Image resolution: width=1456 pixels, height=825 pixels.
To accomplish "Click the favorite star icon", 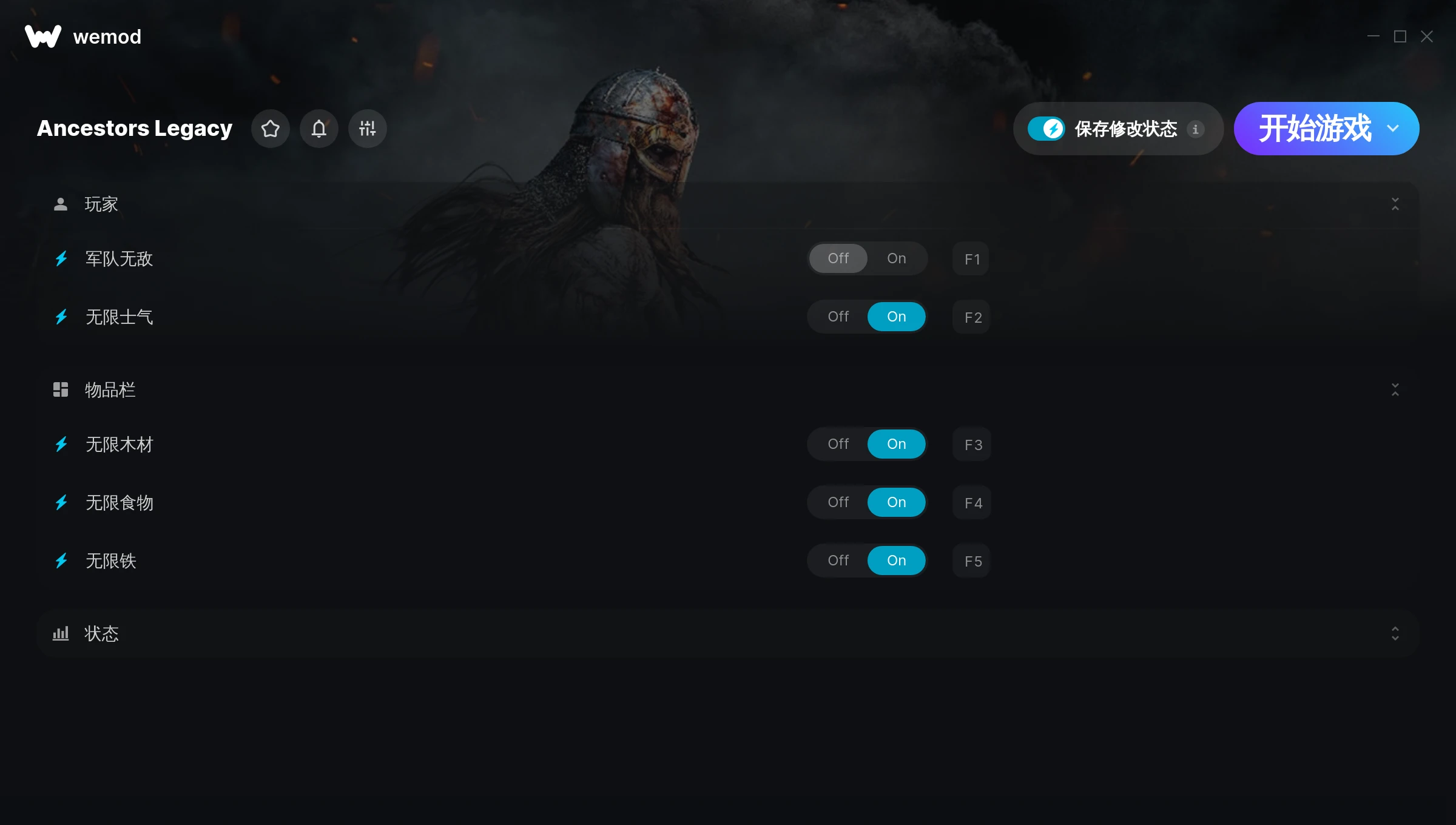I will pos(271,129).
